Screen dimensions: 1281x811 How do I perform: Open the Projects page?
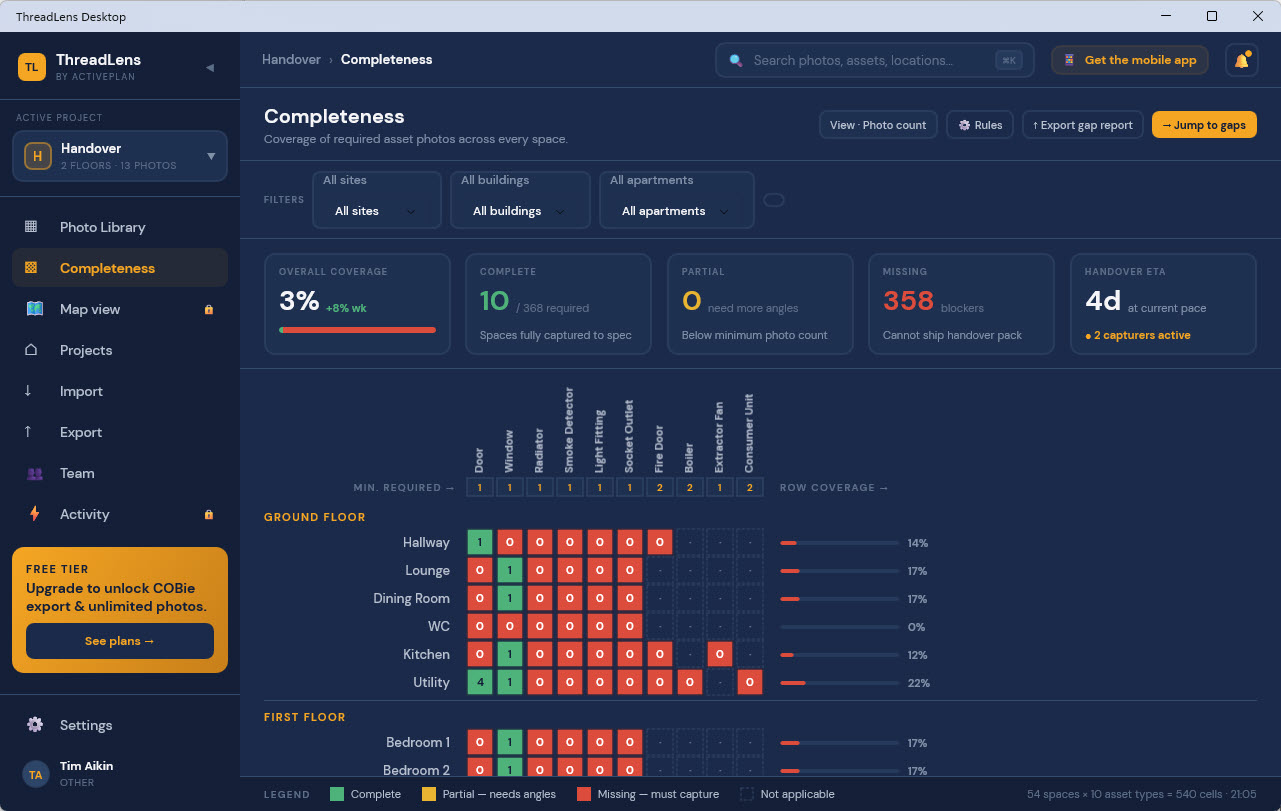[x=120, y=350]
